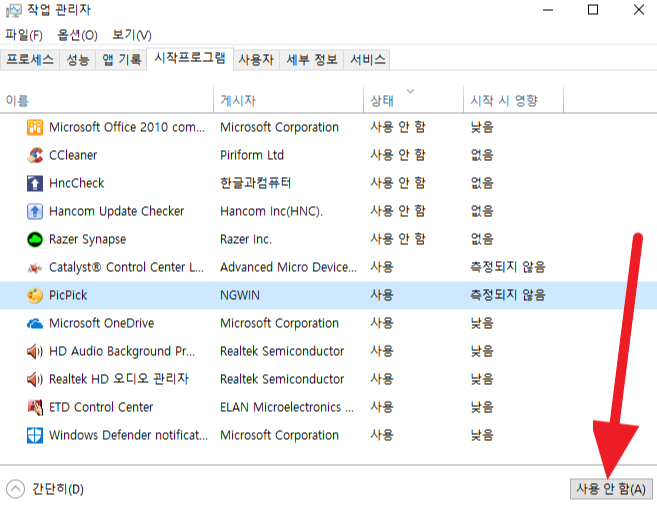The height and width of the screenshot is (508, 657).
Task: Collapse view with the 간단히(D) arrow icon
Action: pos(16,489)
